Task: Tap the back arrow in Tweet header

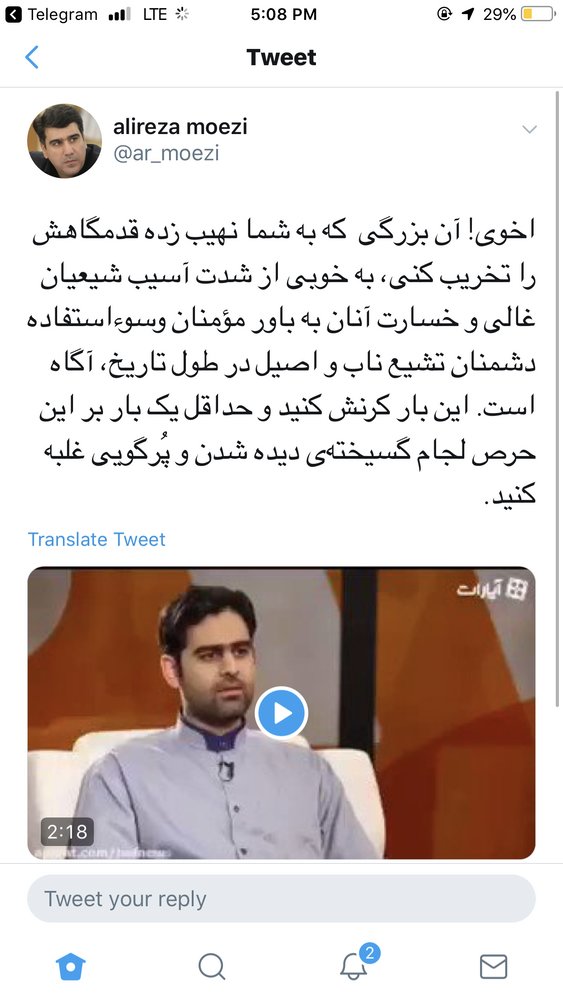Action: (32, 57)
